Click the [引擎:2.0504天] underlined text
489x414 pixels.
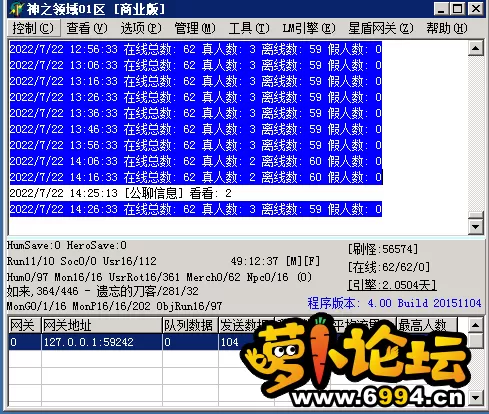(x=392, y=285)
